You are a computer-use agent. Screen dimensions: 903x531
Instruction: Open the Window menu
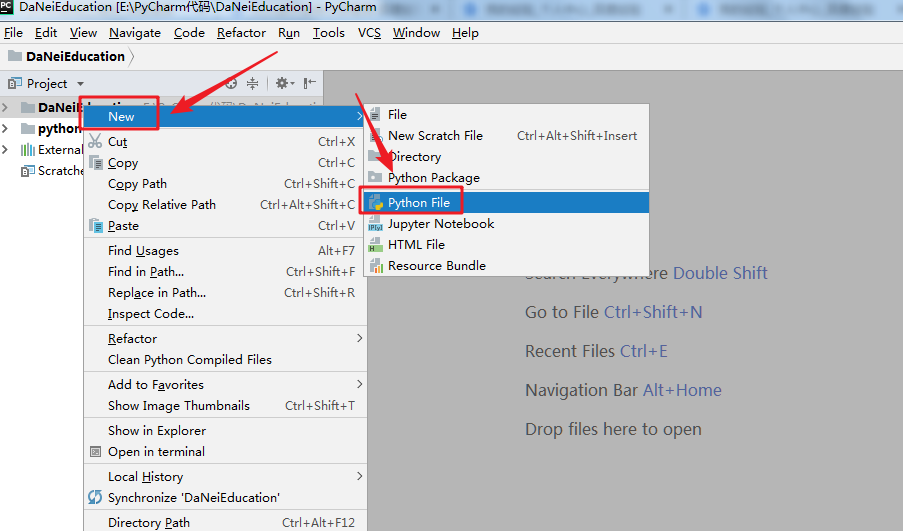coord(416,33)
